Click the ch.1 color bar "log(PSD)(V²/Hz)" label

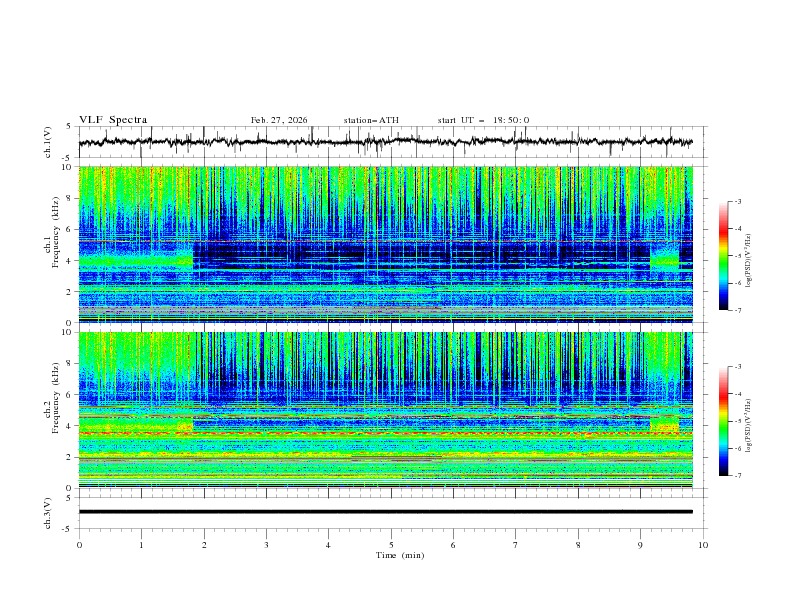pyautogui.click(x=749, y=261)
